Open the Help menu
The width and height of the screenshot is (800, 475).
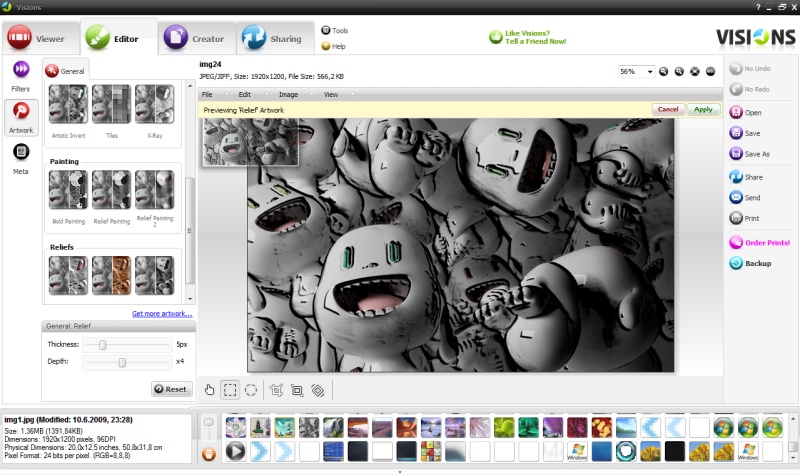pyautogui.click(x=334, y=46)
